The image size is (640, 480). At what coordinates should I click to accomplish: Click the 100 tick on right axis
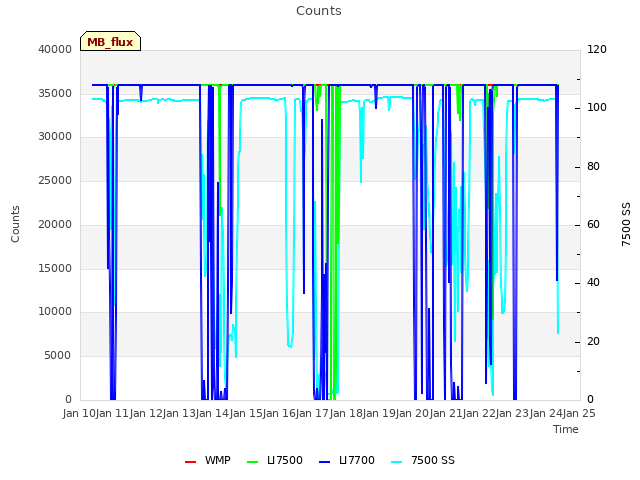pos(597,107)
